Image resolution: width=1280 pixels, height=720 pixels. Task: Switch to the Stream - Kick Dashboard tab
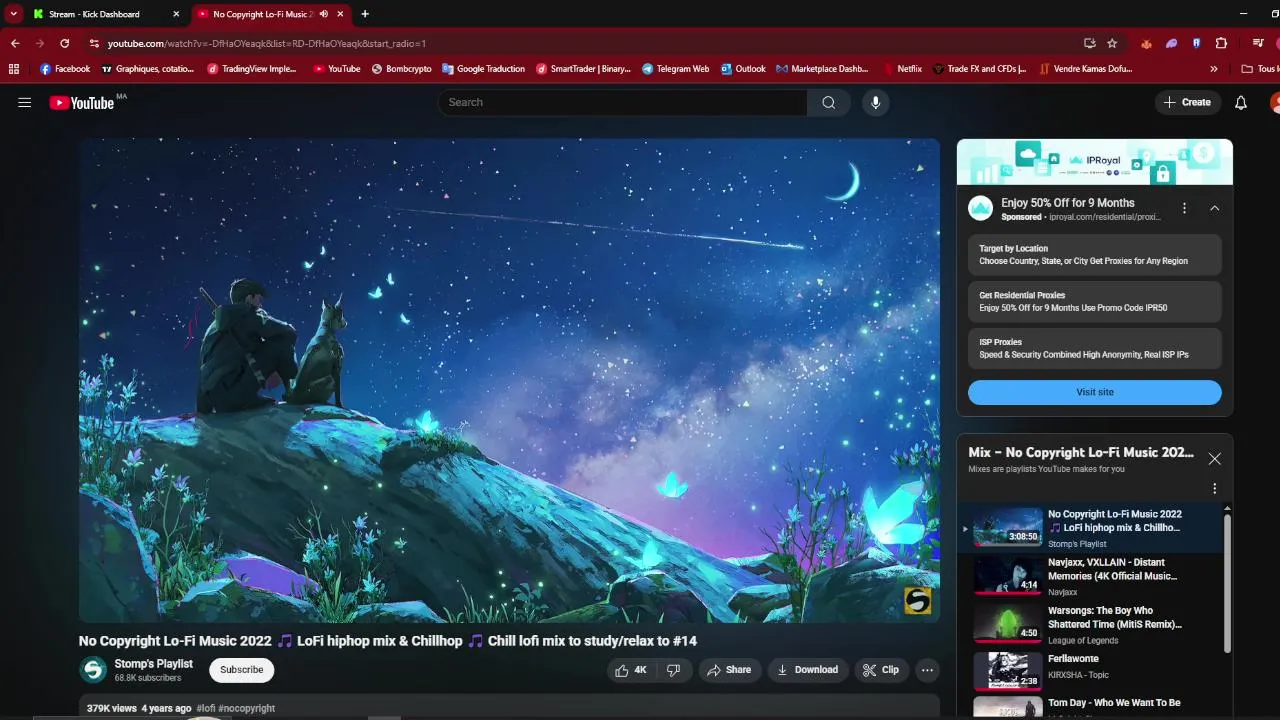pos(107,14)
